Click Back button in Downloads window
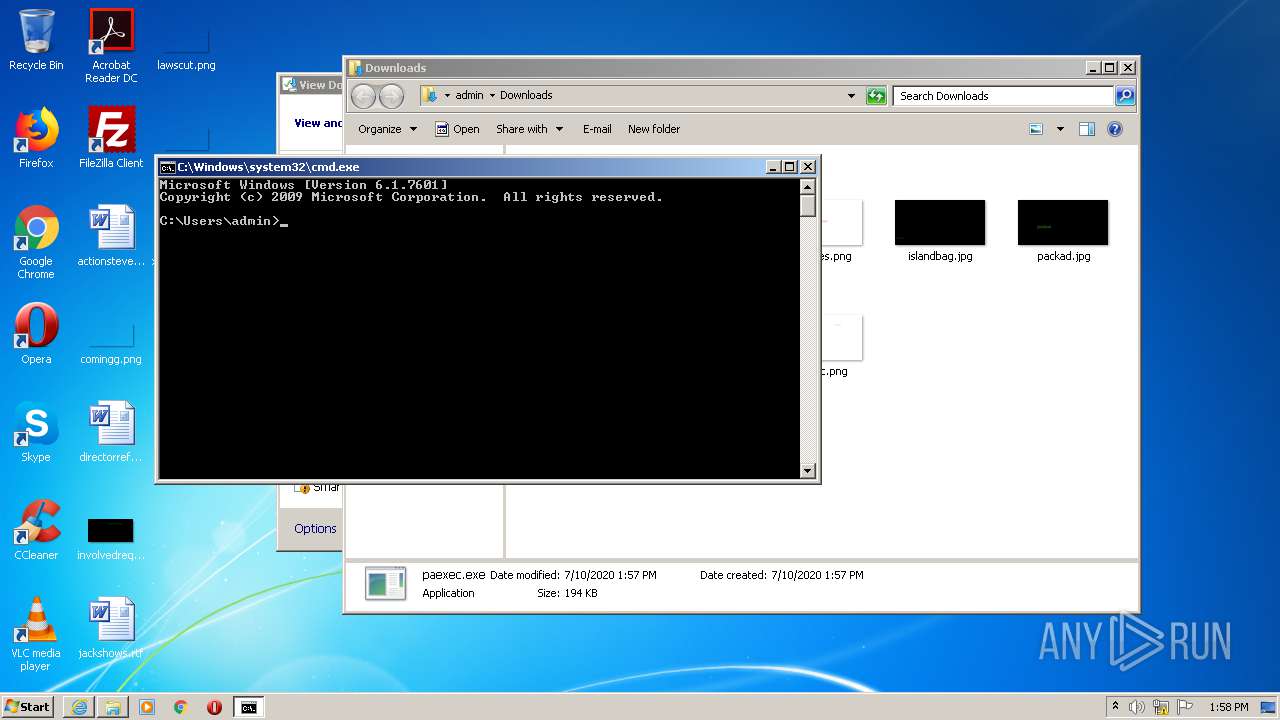Viewport: 1280px width, 720px height. (363, 96)
